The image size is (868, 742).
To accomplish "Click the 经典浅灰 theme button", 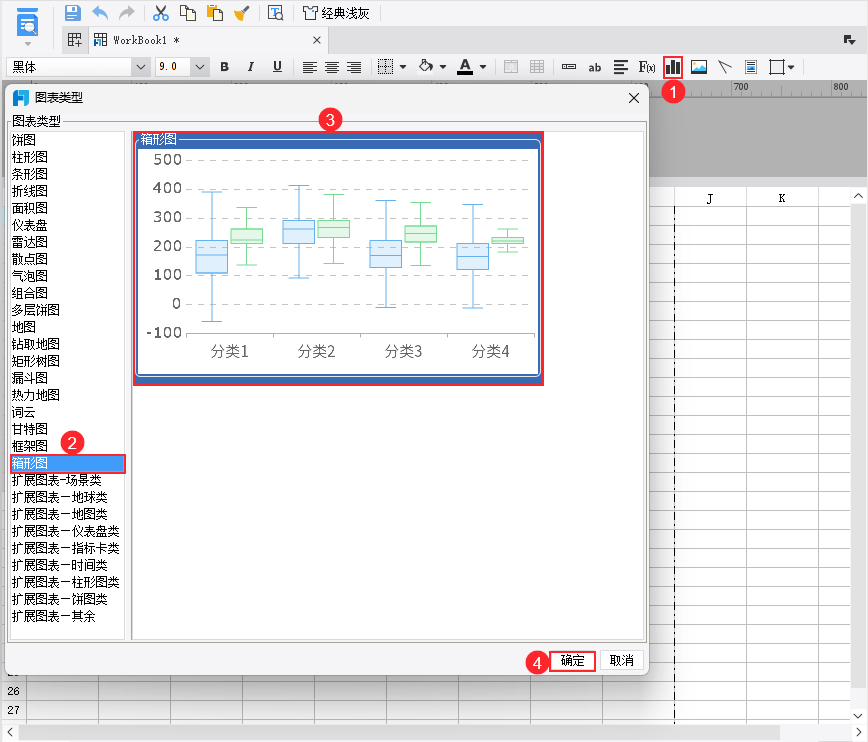I will point(336,13).
